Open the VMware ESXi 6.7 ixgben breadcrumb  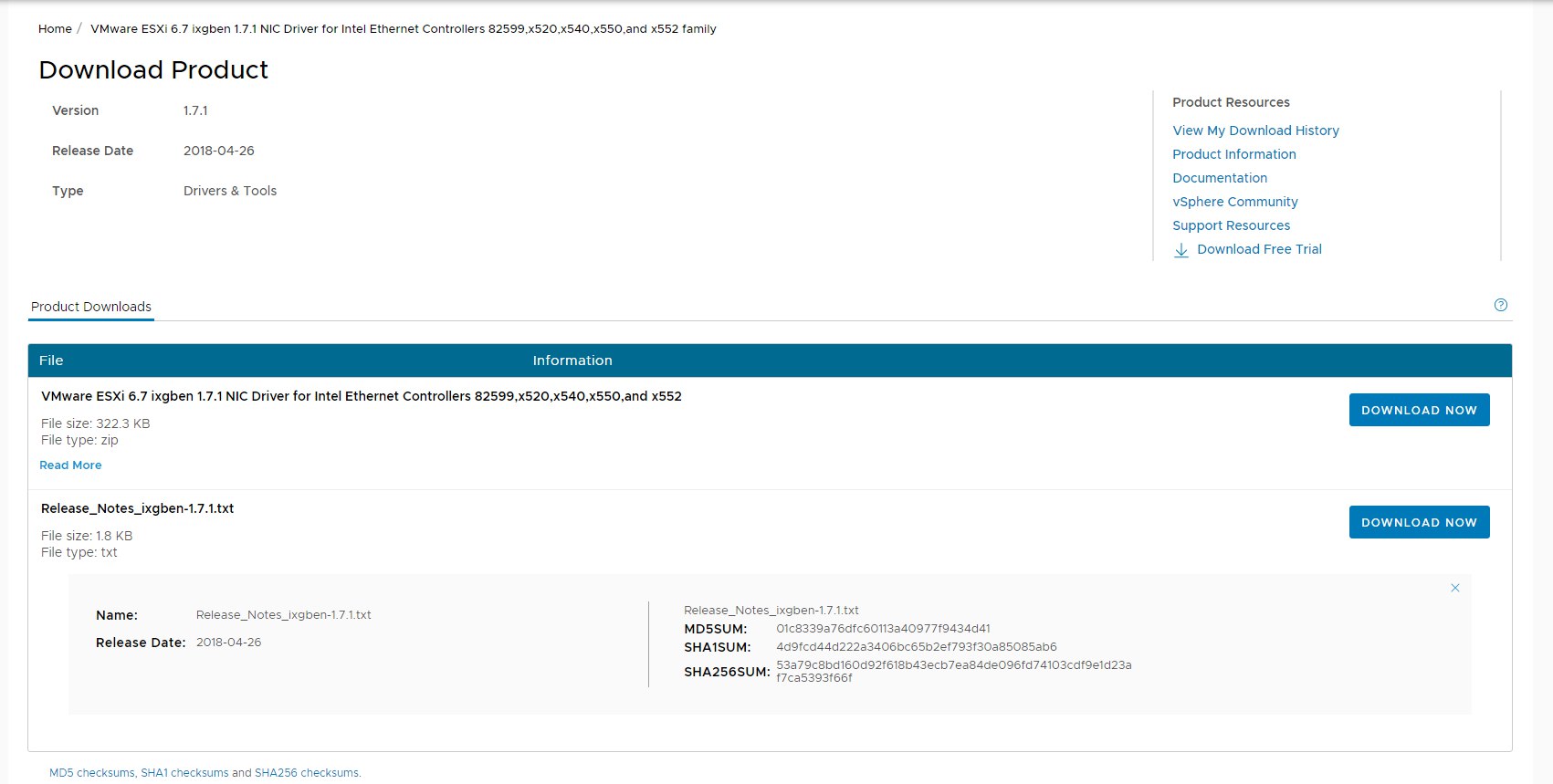(404, 29)
